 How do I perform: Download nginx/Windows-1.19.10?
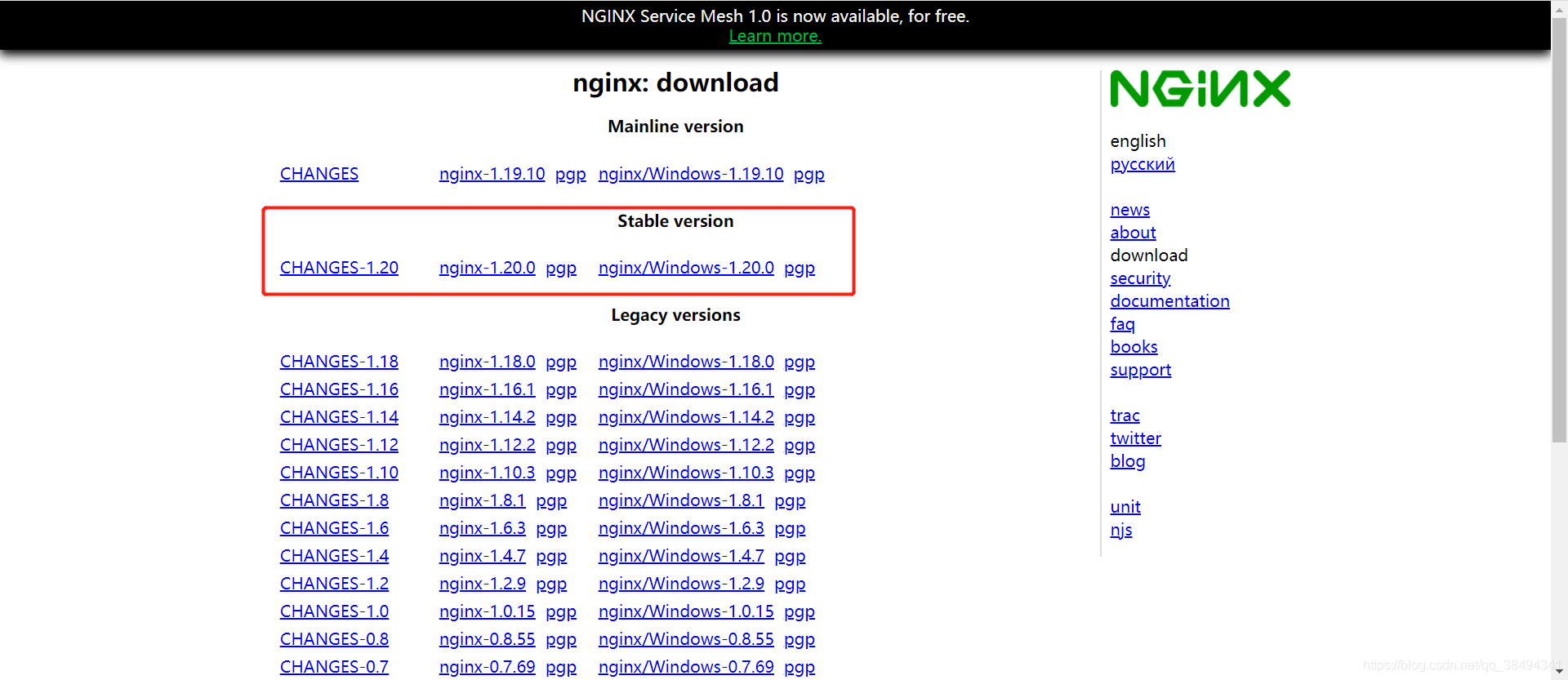[x=691, y=174]
